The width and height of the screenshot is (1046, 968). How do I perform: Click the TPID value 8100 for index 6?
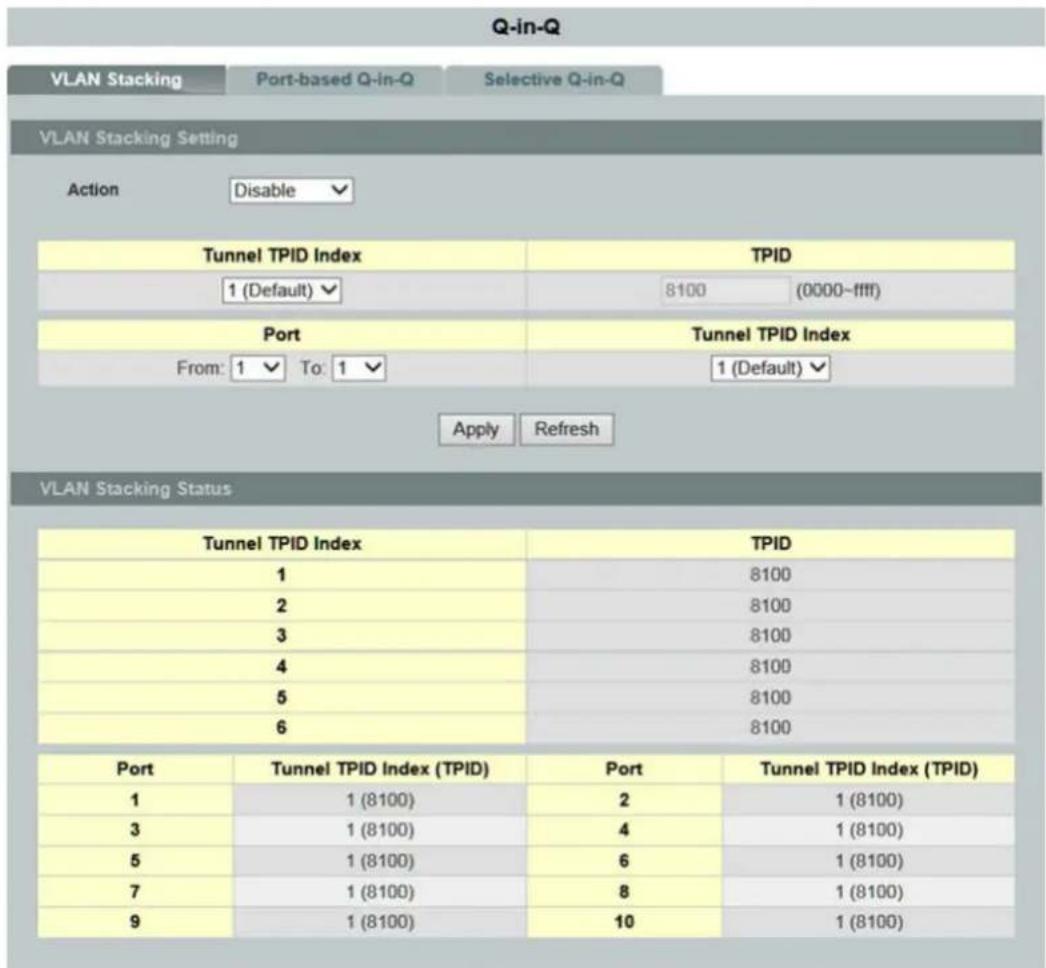point(770,728)
